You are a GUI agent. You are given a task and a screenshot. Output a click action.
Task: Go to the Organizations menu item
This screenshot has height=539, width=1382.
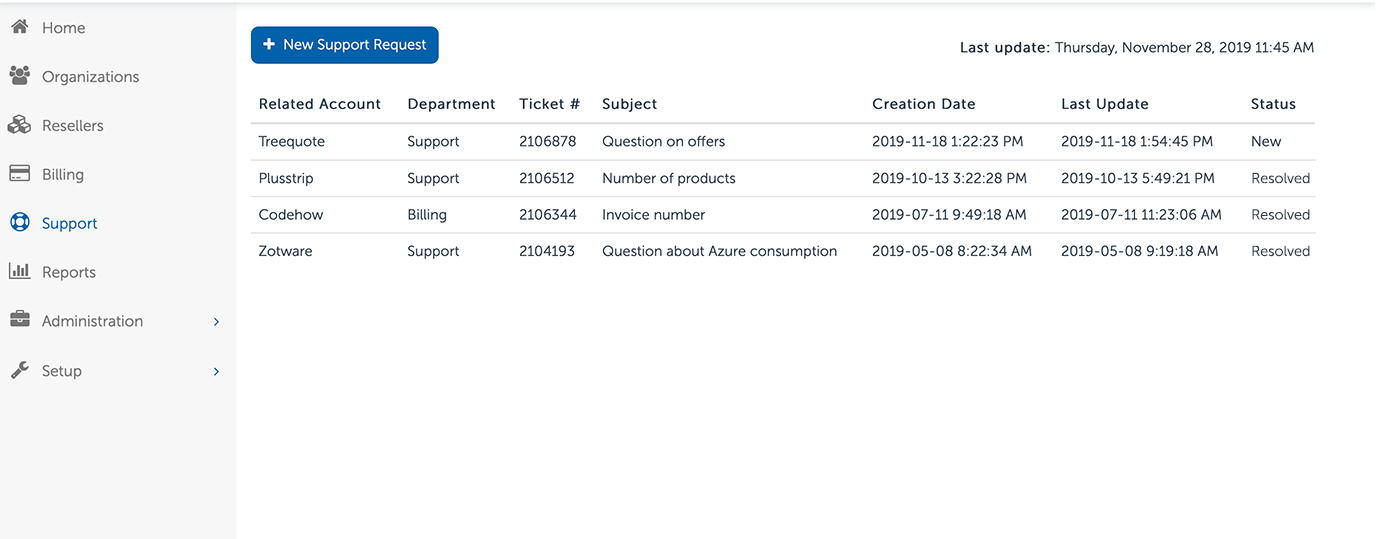tap(90, 77)
